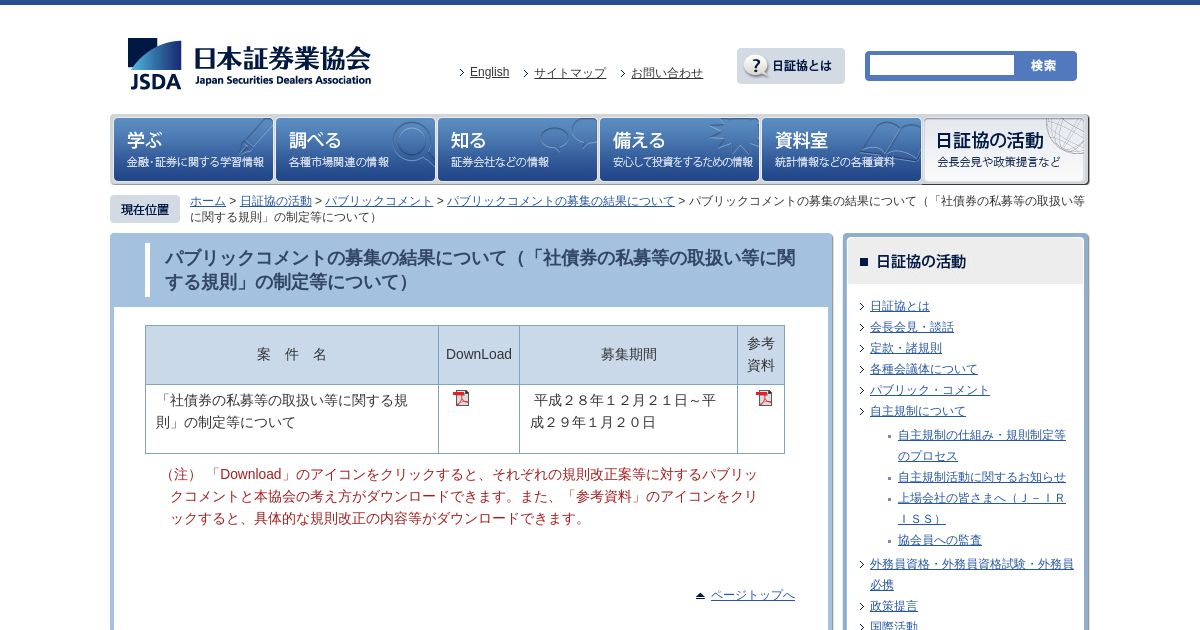Click the 検索 search button
The width and height of the screenshot is (1200, 630).
point(1044,65)
